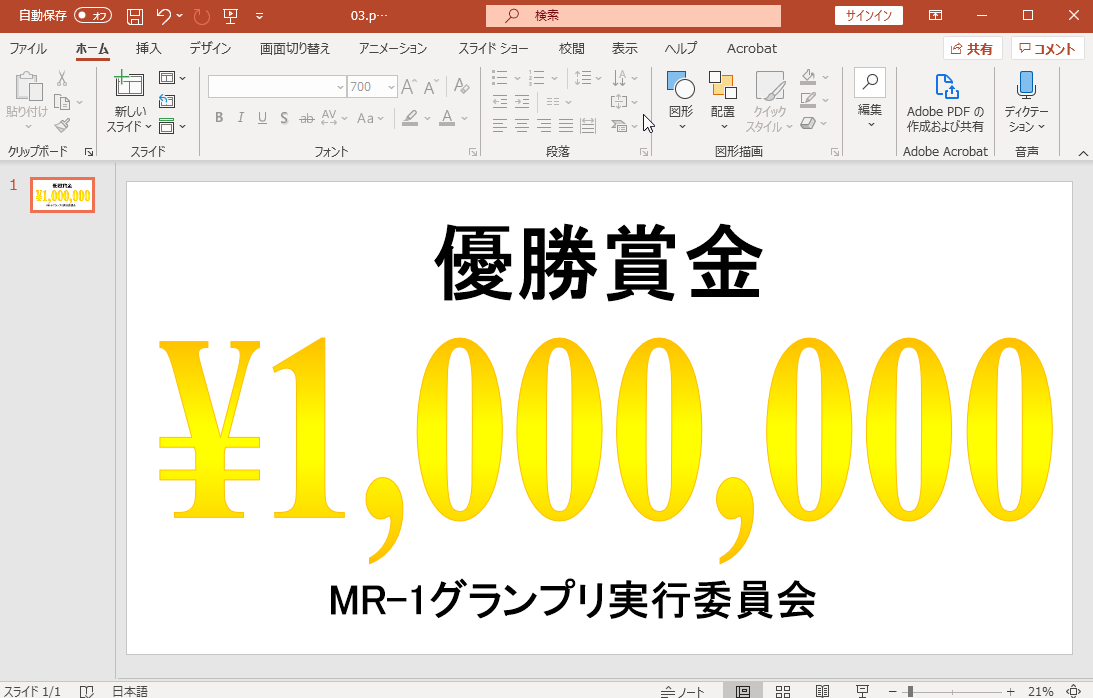Expand the Editing (編集) dropdown
The width and height of the screenshot is (1093, 698).
coord(870,100)
